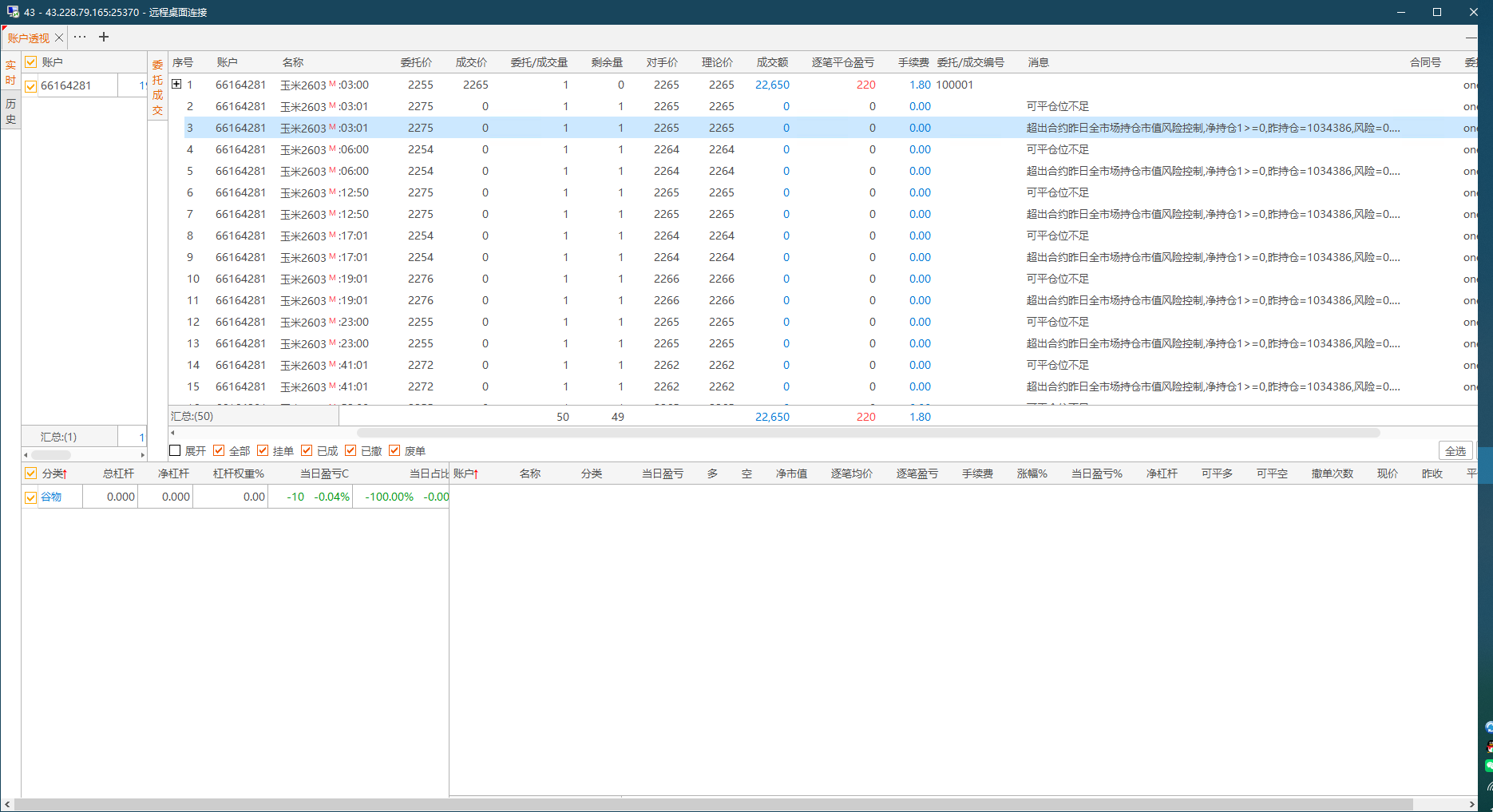
Task: Toggle the 废单 filter checkbox
Action: click(394, 450)
